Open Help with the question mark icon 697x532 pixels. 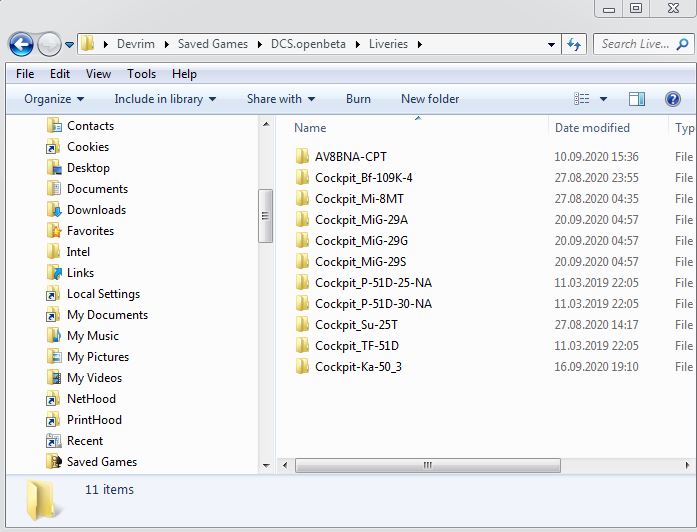point(673,99)
